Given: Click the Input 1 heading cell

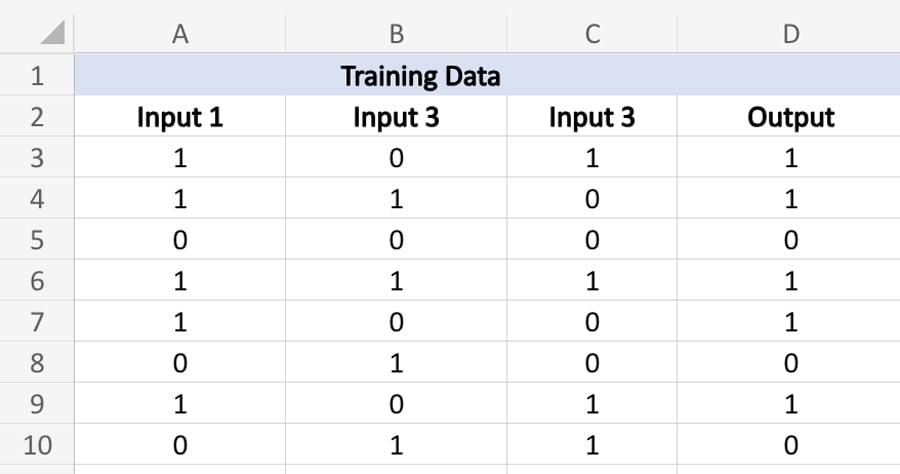Looking at the screenshot, I should pyautogui.click(x=180, y=117).
